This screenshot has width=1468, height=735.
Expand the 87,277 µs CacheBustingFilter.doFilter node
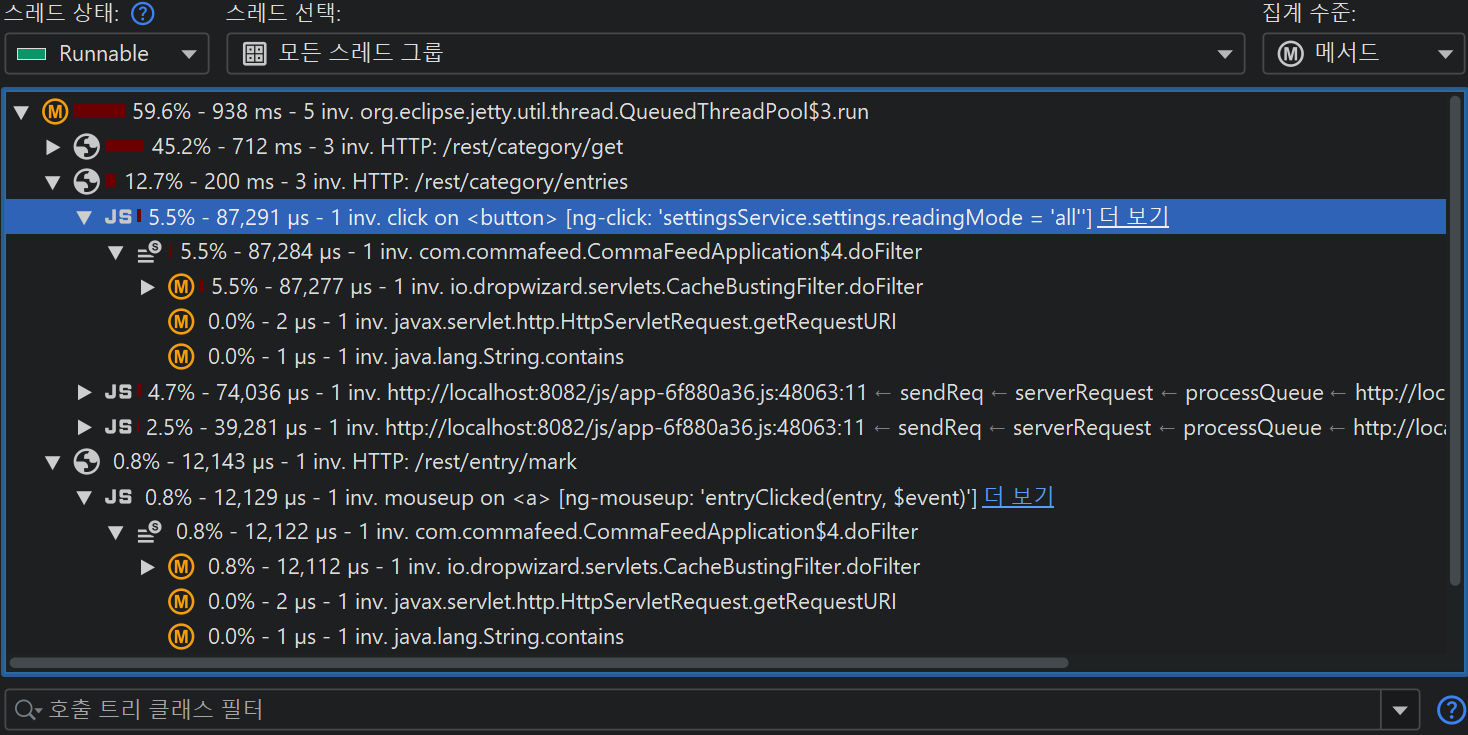pos(148,287)
